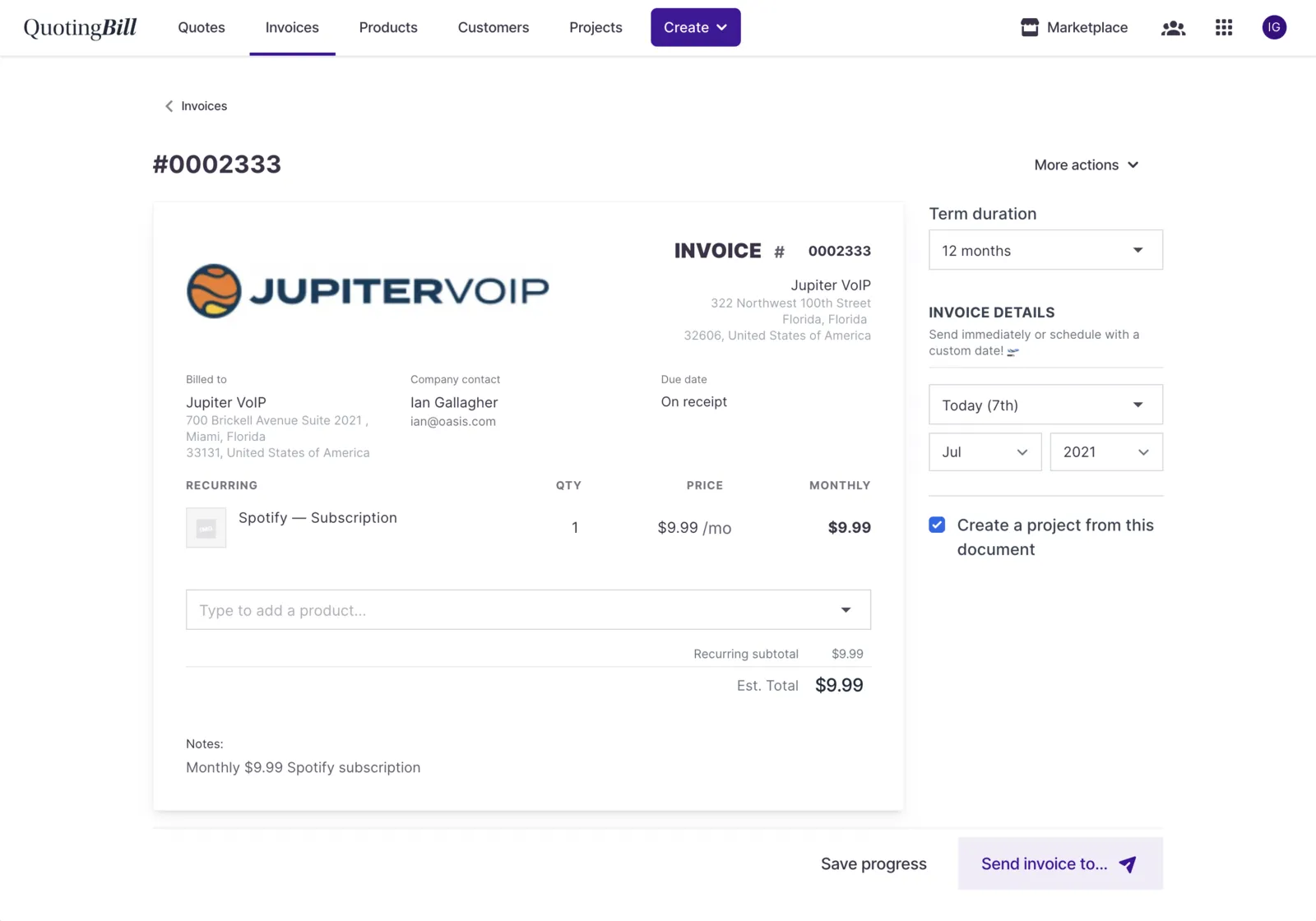Open the Jul month selector
The width and height of the screenshot is (1316, 921).
[x=985, y=451]
